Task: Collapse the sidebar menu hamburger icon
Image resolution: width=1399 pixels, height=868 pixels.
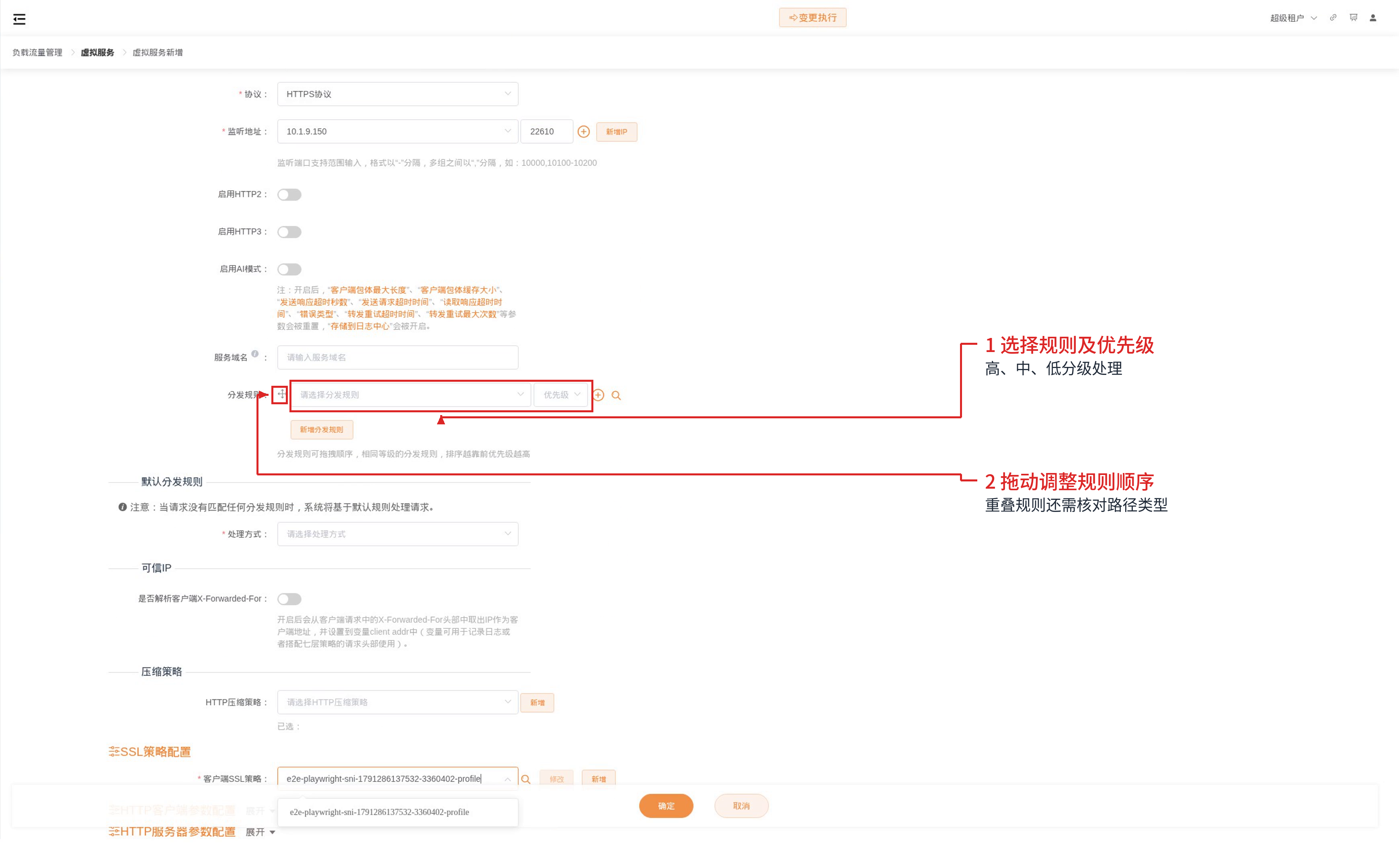Action: pos(19,19)
